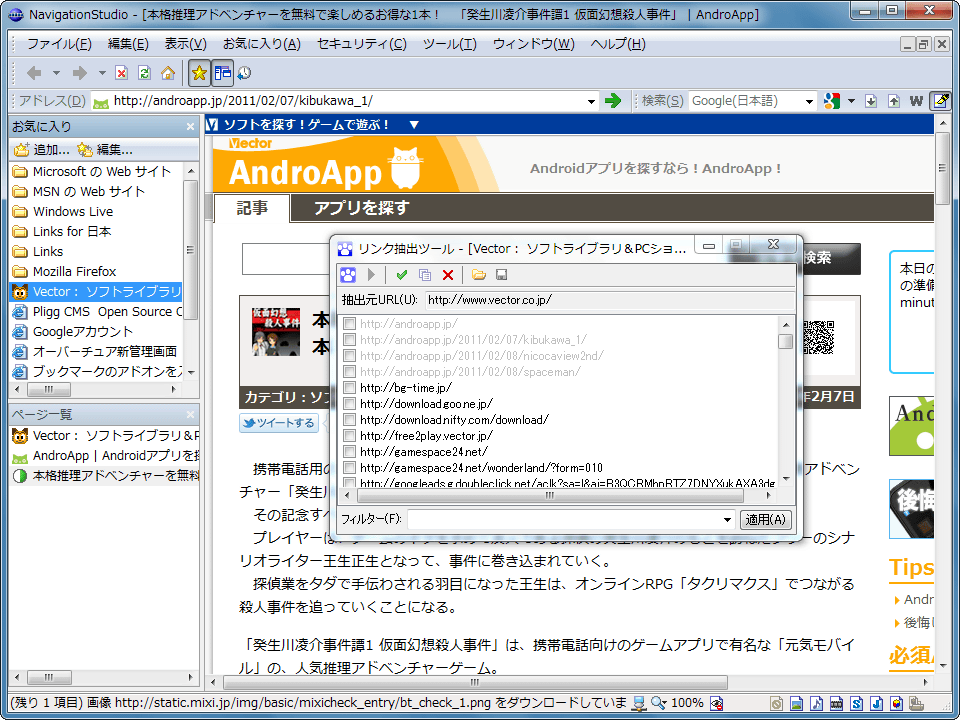Open the ツール(T) menu
Image resolution: width=960 pixels, height=720 pixels.
[x=449, y=44]
